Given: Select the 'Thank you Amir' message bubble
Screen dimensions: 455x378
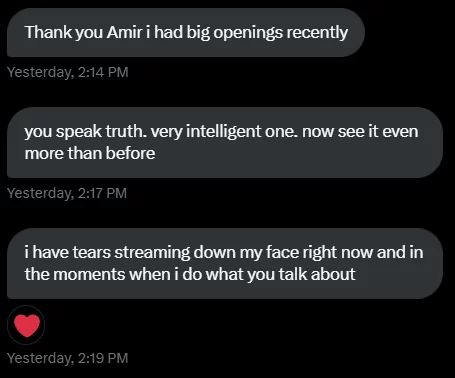Looking at the screenshot, I should coord(186,33).
